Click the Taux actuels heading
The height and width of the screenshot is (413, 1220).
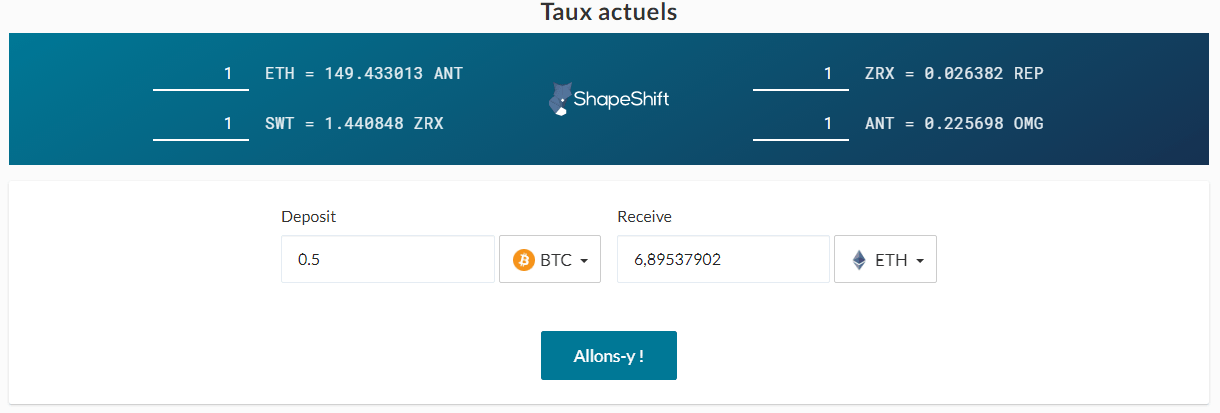(609, 13)
